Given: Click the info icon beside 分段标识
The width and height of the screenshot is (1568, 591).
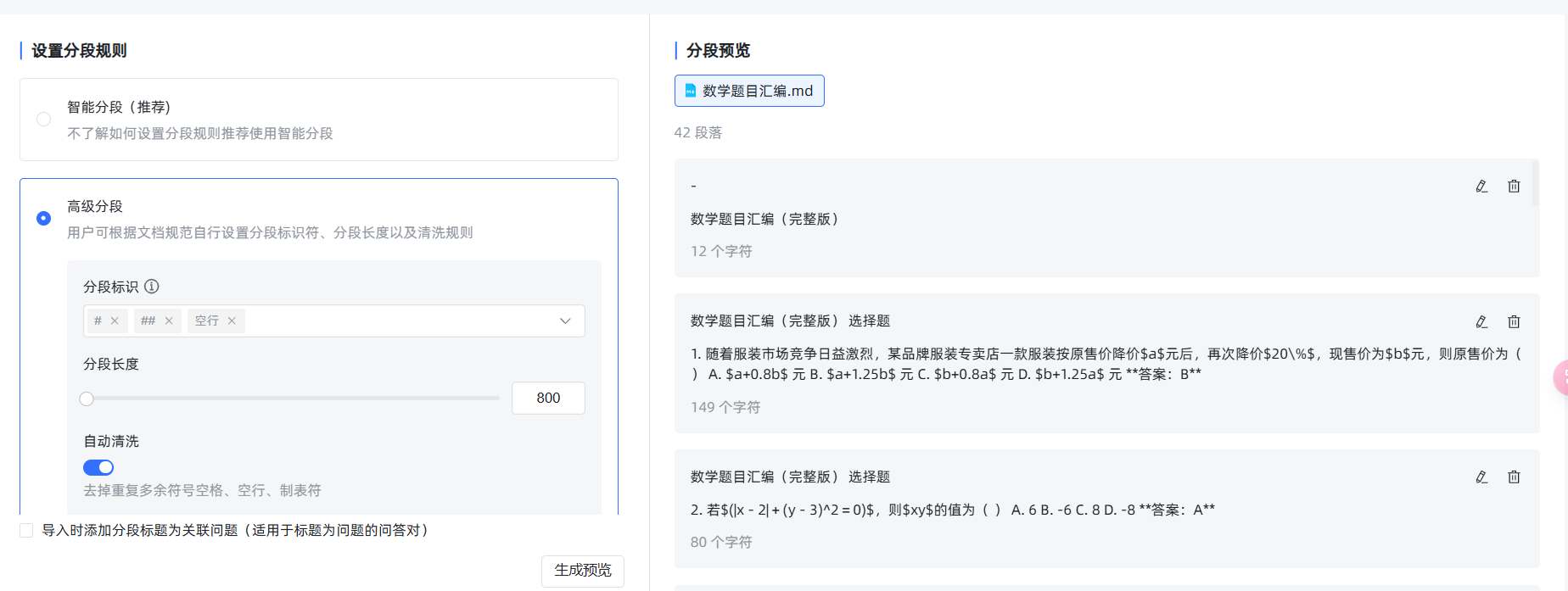Looking at the screenshot, I should point(152,287).
